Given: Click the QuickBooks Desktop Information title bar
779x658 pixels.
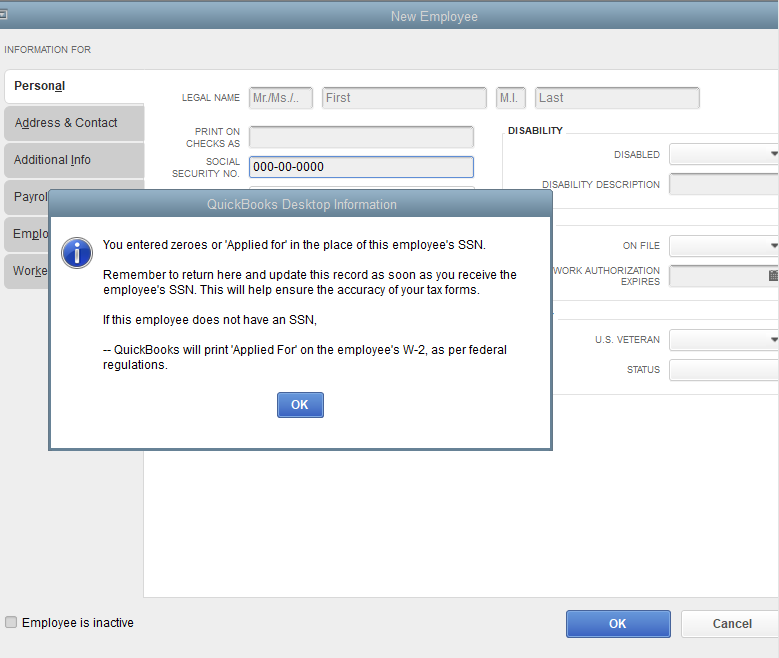Looking at the screenshot, I should tap(301, 204).
